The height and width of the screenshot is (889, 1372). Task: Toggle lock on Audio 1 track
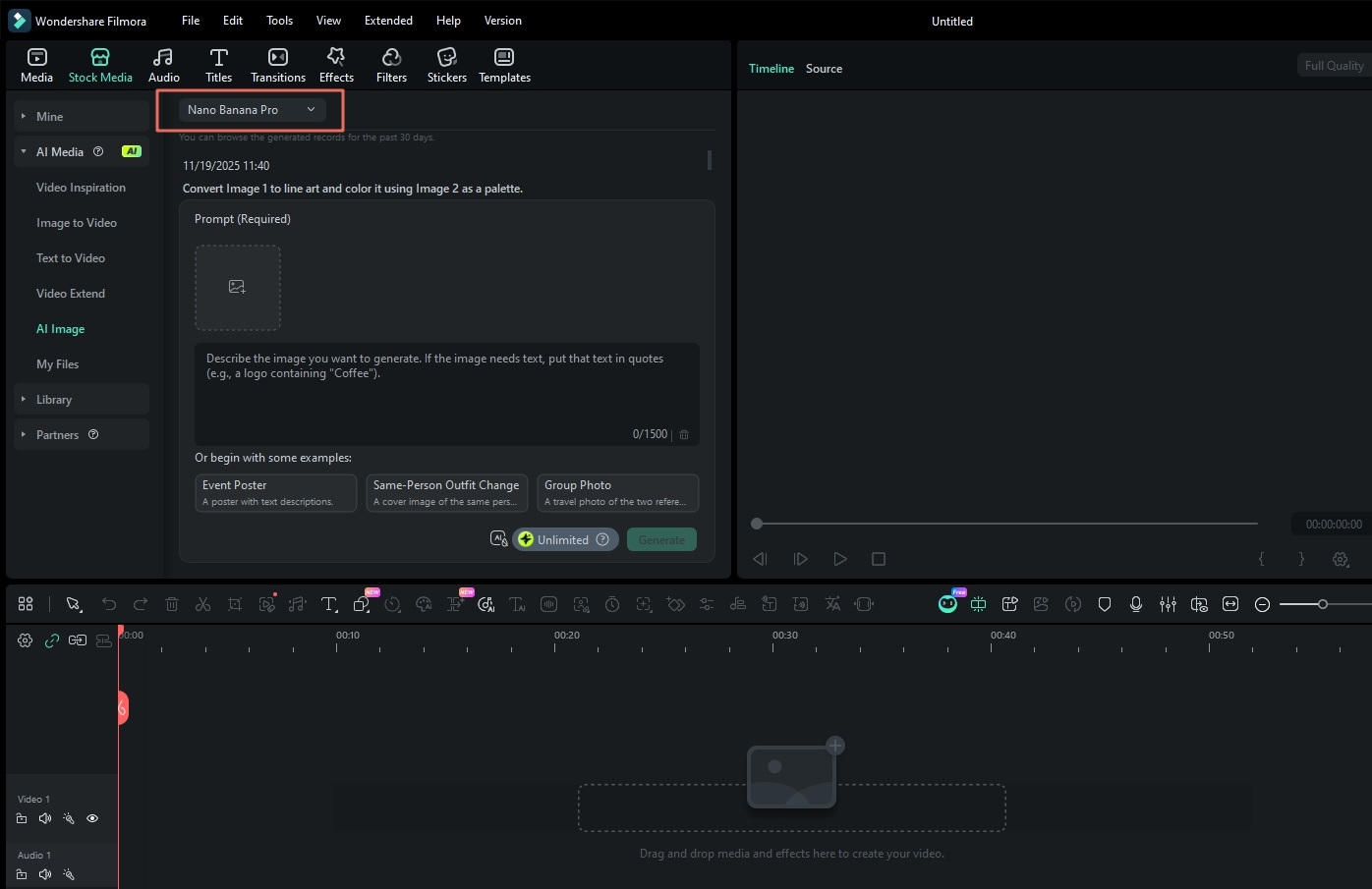pos(22,874)
